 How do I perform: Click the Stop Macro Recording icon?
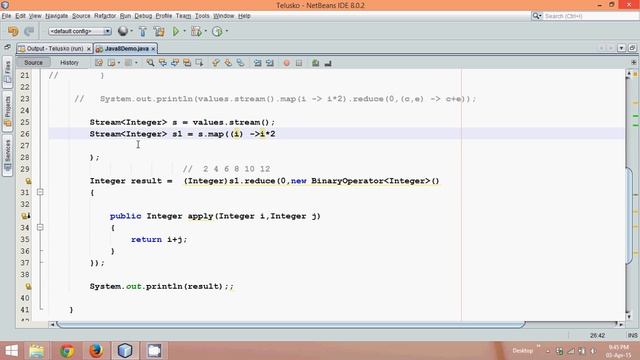[x=299, y=63]
